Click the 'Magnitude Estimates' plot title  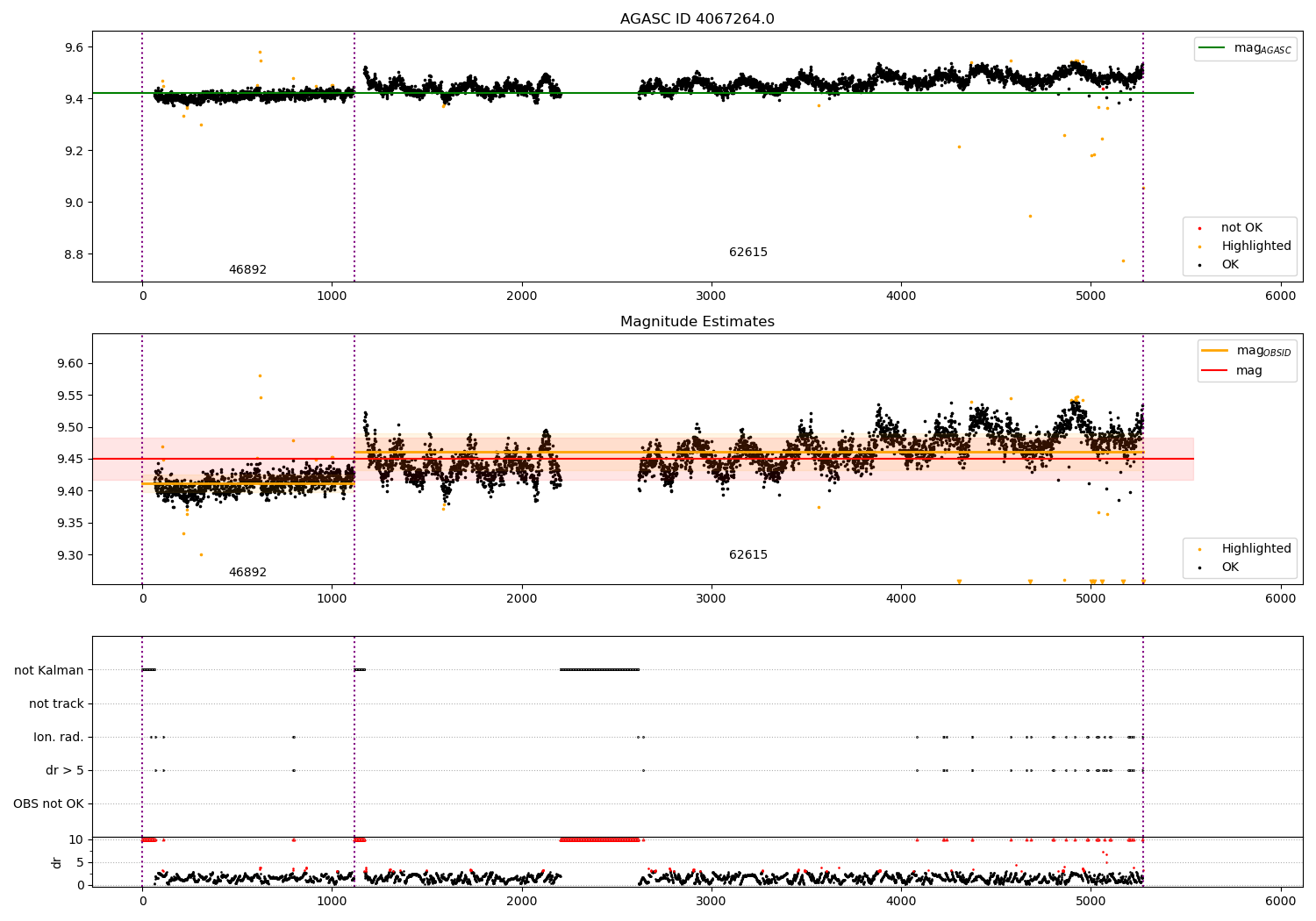pyautogui.click(x=697, y=322)
